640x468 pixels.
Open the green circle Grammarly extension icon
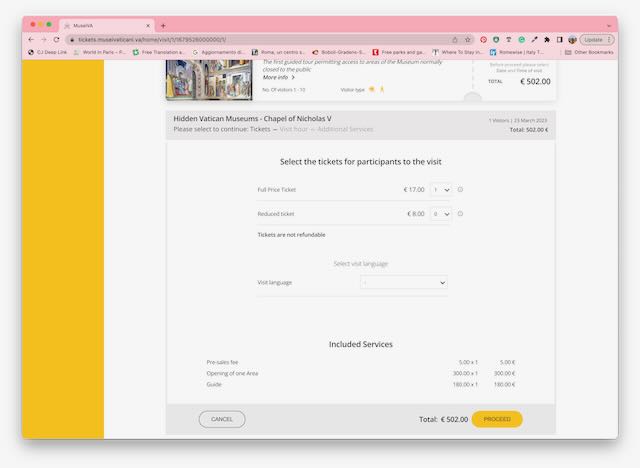(522, 40)
